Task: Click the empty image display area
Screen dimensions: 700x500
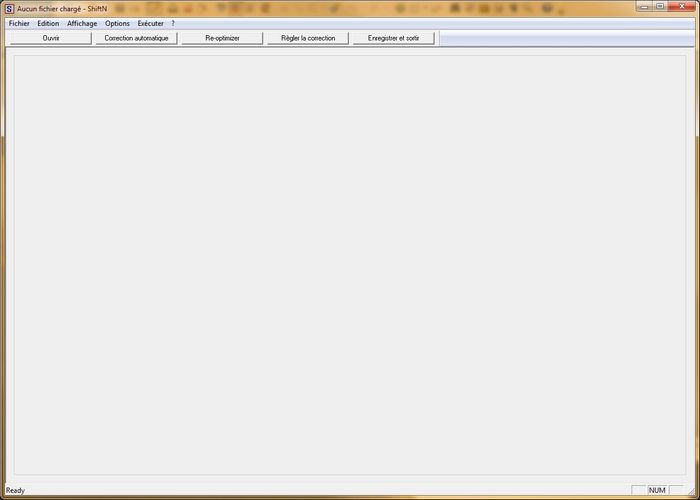Action: pos(350,265)
